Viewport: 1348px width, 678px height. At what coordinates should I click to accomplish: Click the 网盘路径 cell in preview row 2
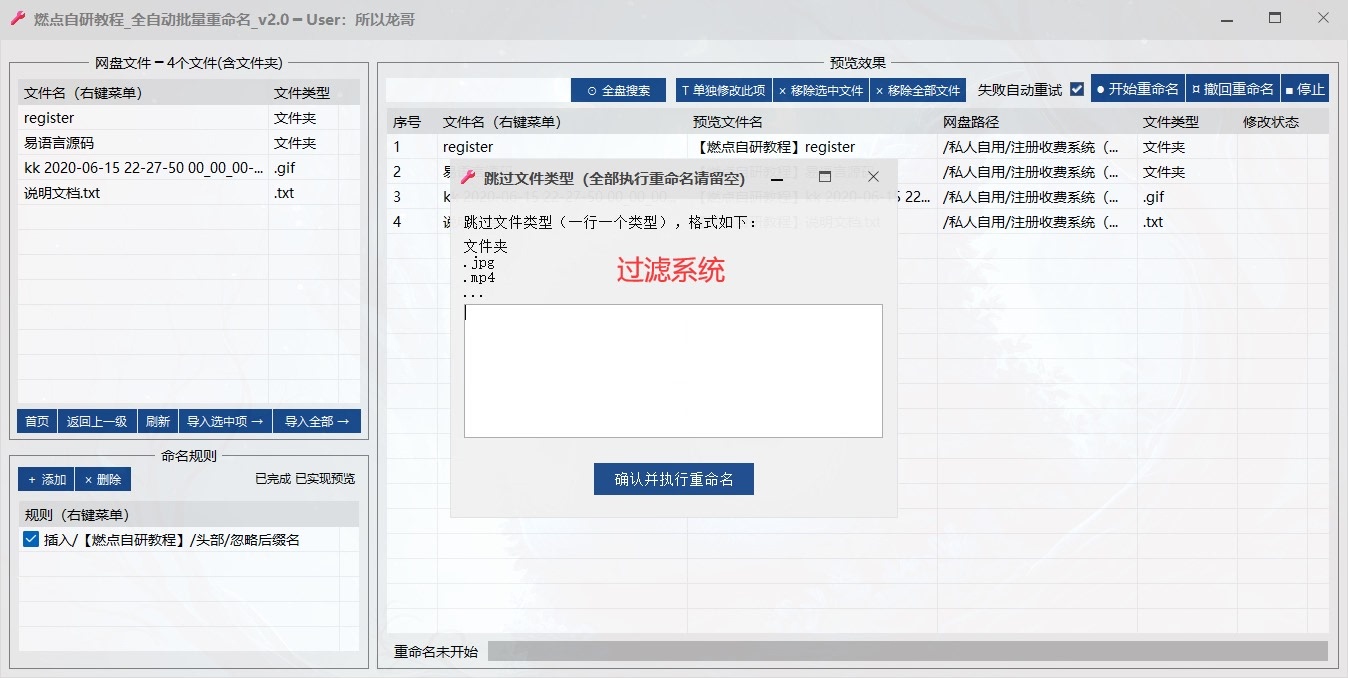(1032, 172)
